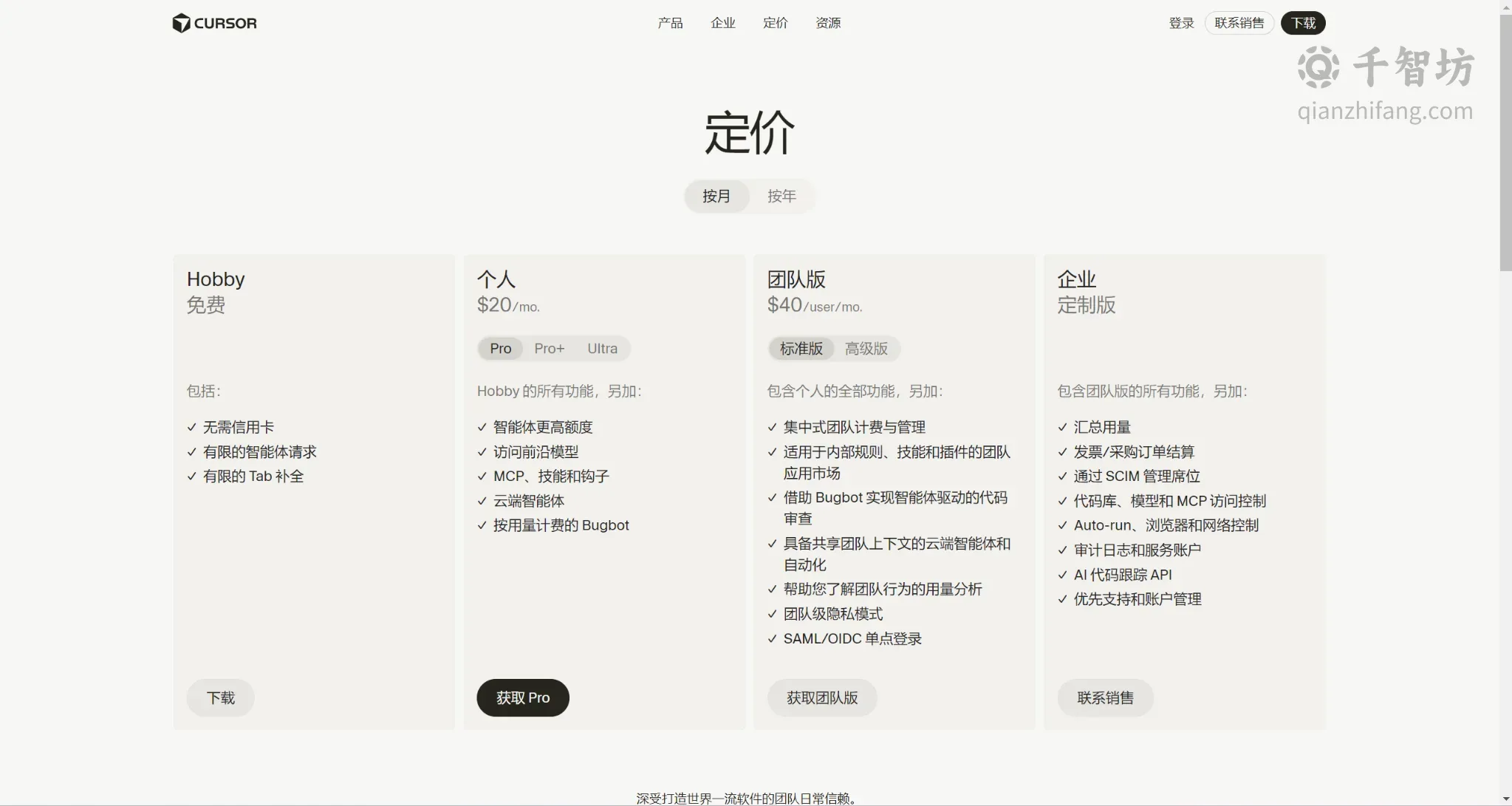This screenshot has height=806, width=1512.
Task: Click the checkmark beside 帮助您了解团队行为的用量分析
Action: (772, 590)
